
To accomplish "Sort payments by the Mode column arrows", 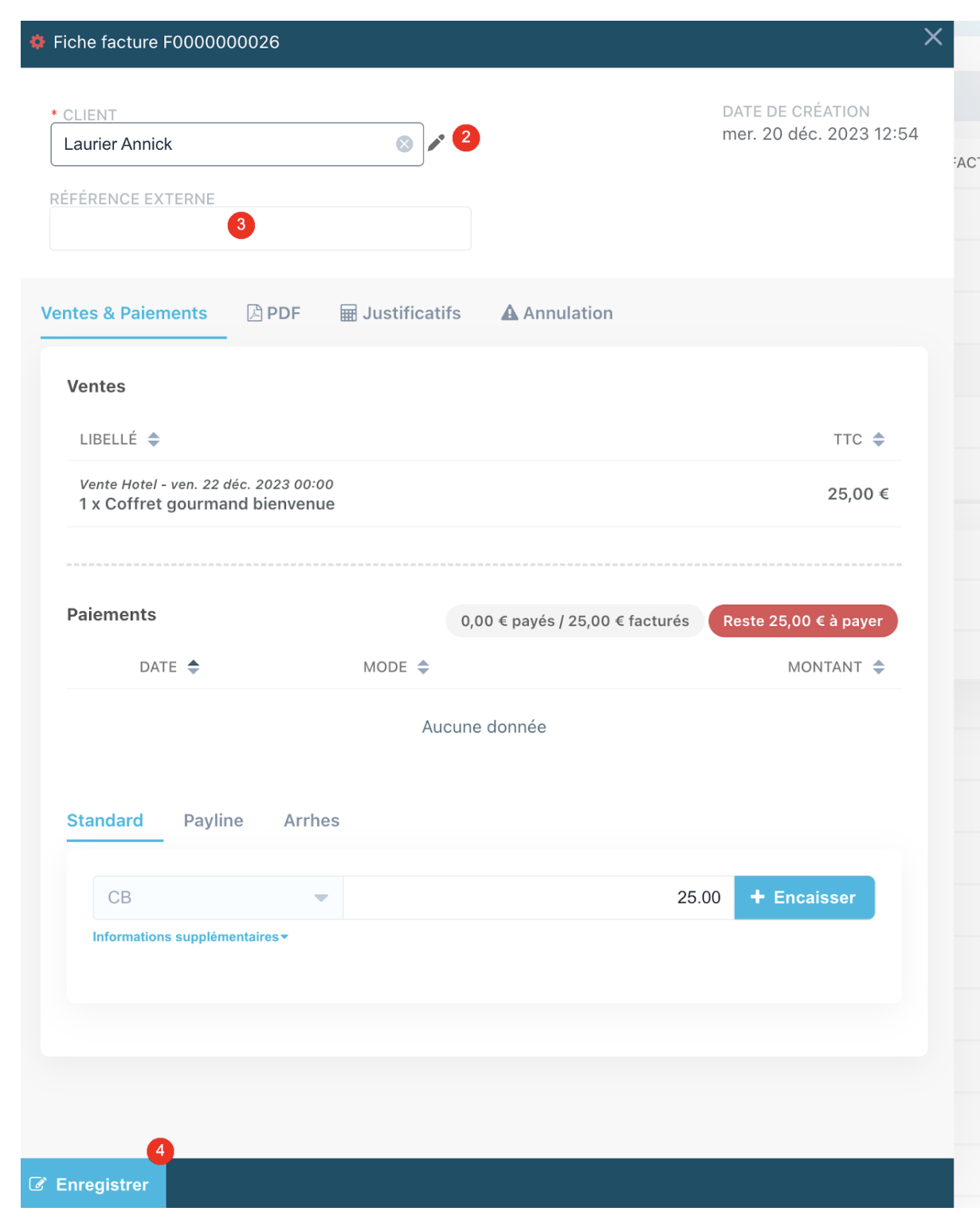I will click(423, 667).
